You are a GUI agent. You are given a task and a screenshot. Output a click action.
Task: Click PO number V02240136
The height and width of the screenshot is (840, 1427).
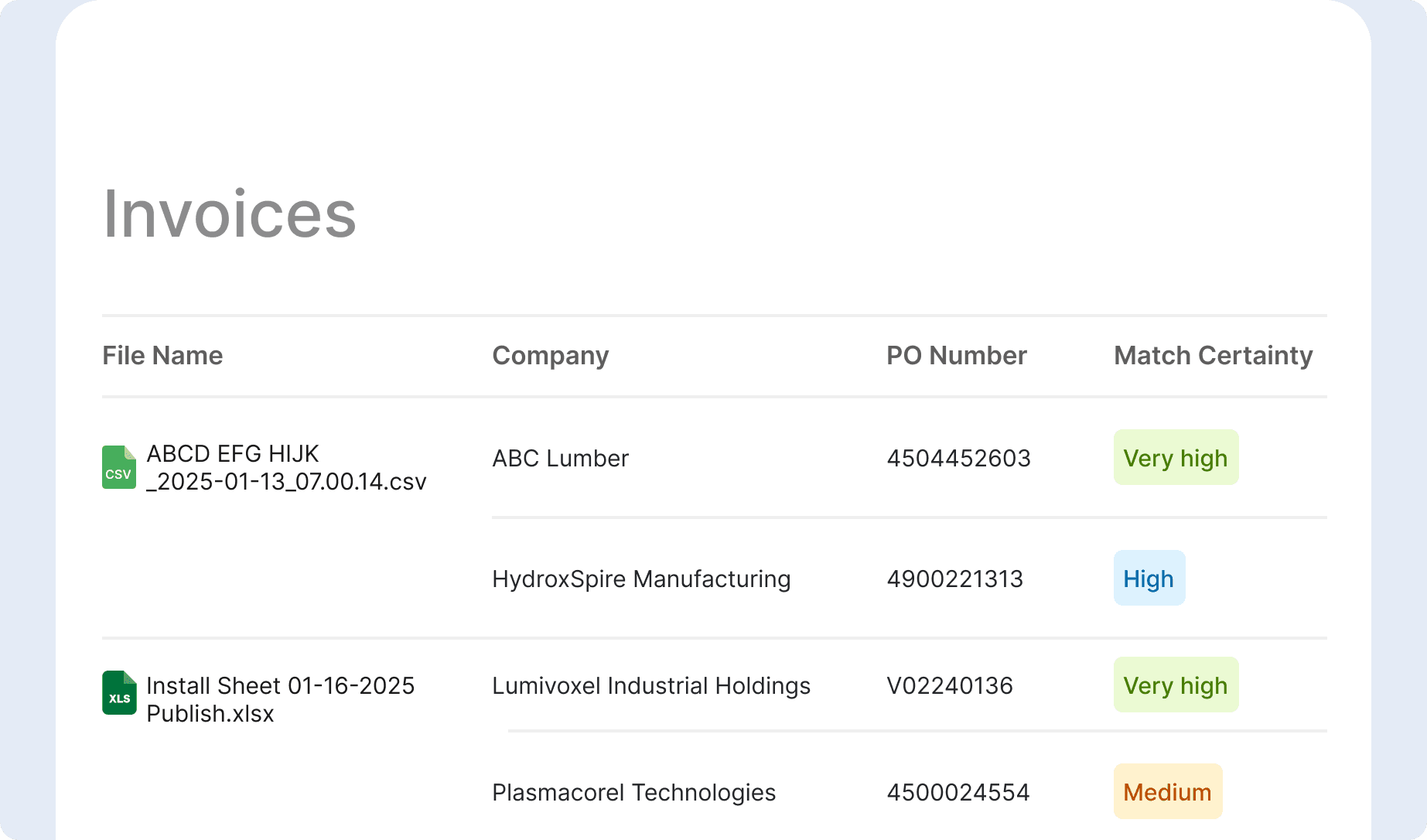(x=951, y=685)
